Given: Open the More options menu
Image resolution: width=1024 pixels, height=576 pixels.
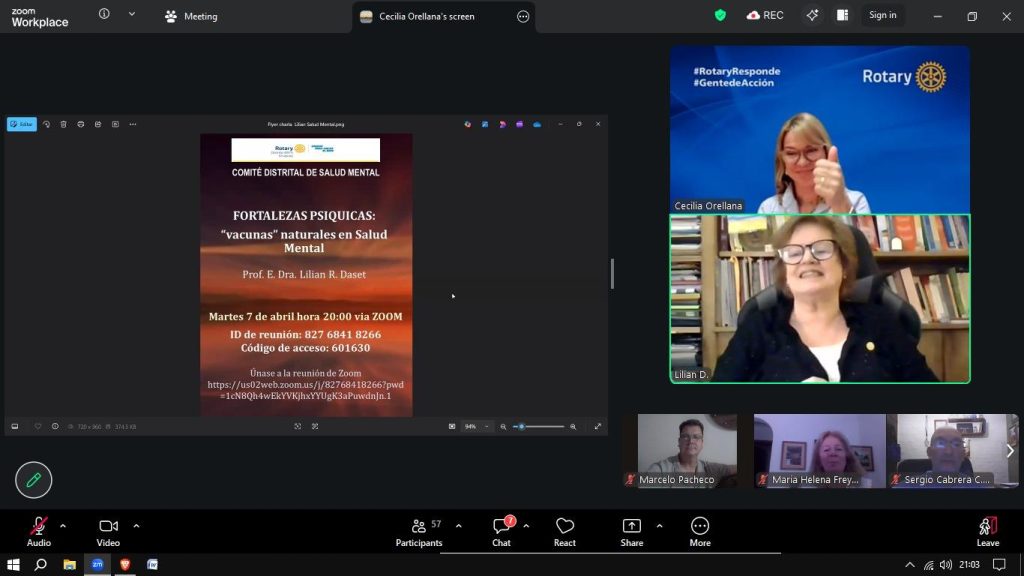Looking at the screenshot, I should (x=700, y=531).
